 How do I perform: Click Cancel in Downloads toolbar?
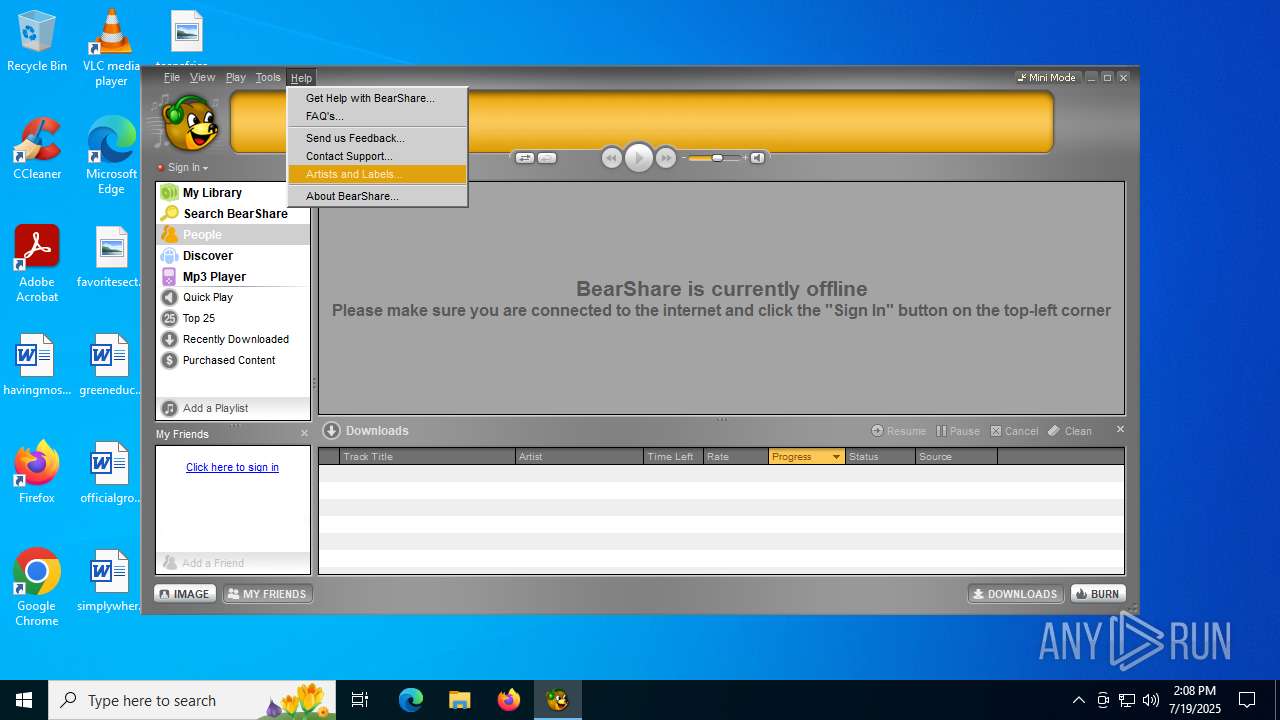coord(1014,431)
